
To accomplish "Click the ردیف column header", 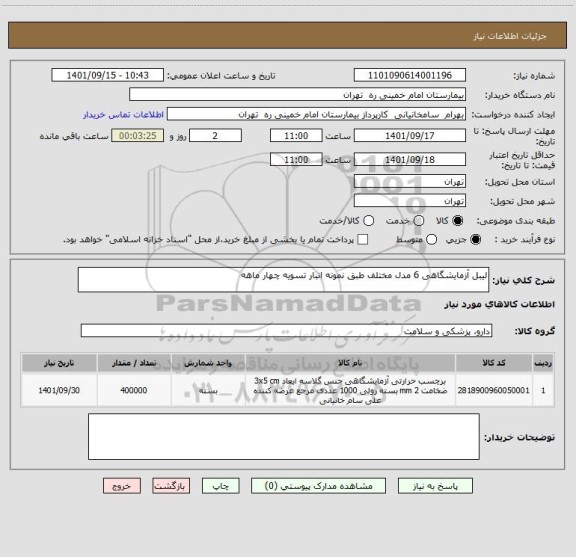I will [x=543, y=363].
